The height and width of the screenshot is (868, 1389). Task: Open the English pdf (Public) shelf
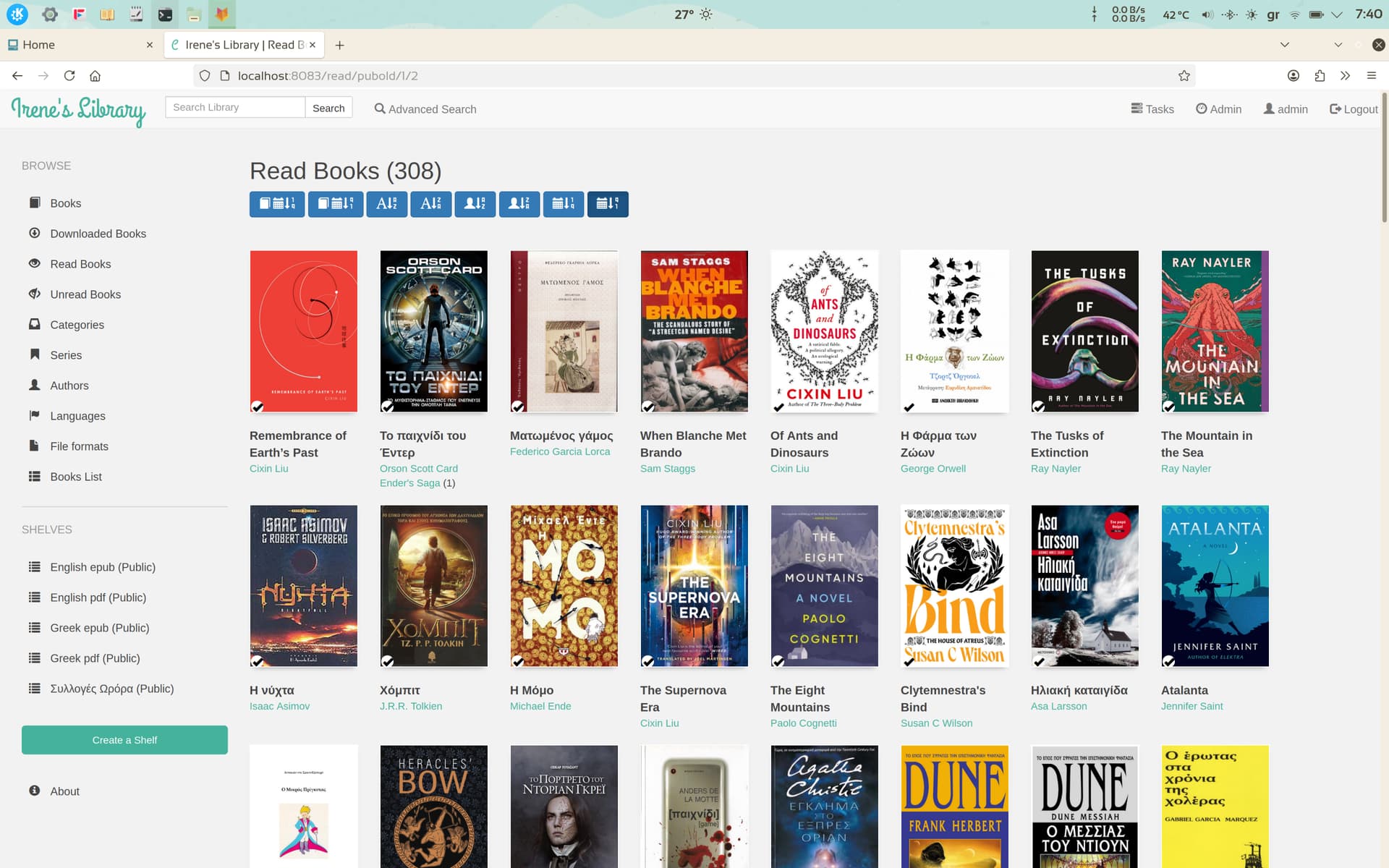pyautogui.click(x=98, y=597)
